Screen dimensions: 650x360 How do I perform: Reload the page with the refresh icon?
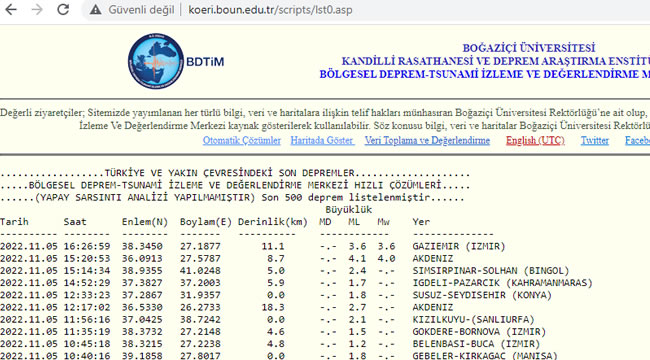click(x=63, y=10)
